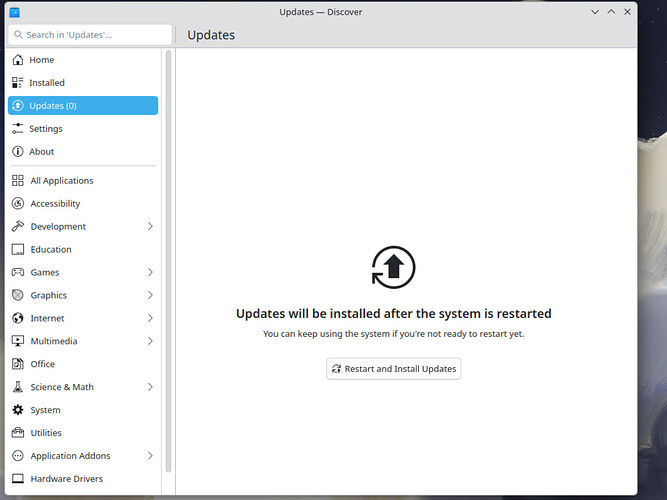Viewport: 667px width, 500px height.
Task: Open Discover Settings page
Action: tap(83, 129)
